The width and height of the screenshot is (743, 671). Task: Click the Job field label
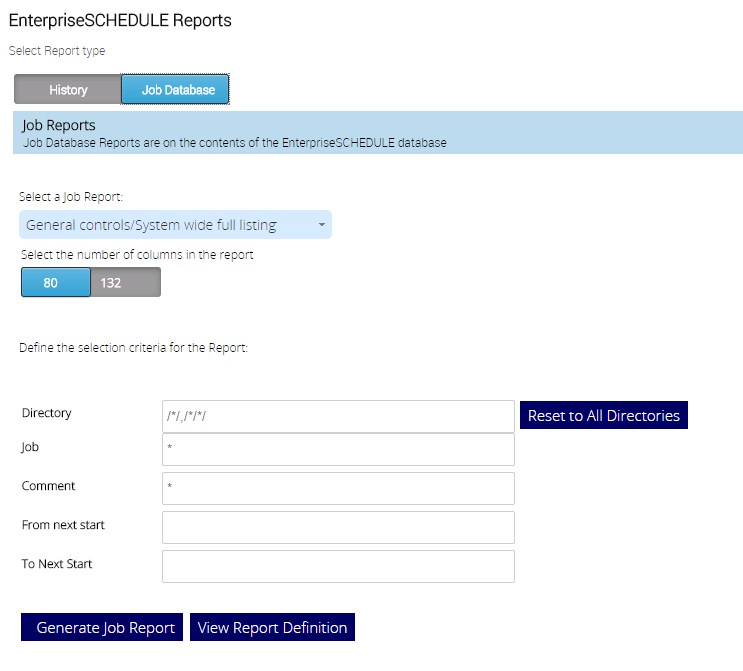(x=30, y=447)
